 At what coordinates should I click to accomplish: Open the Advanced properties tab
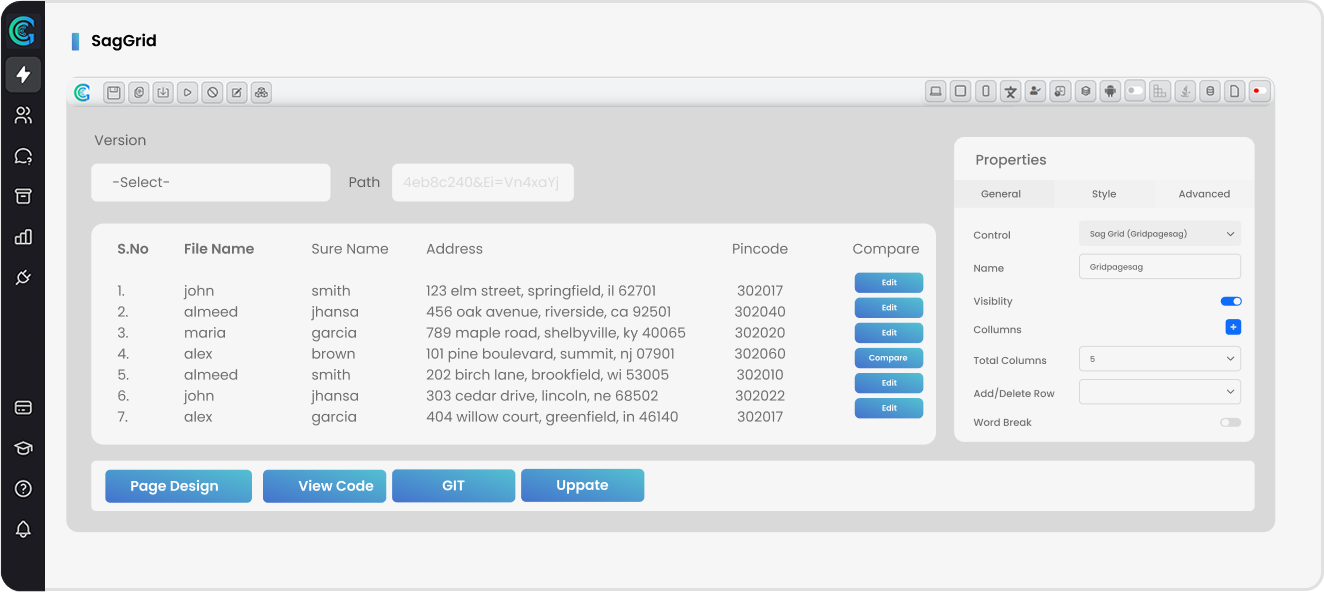point(1204,193)
